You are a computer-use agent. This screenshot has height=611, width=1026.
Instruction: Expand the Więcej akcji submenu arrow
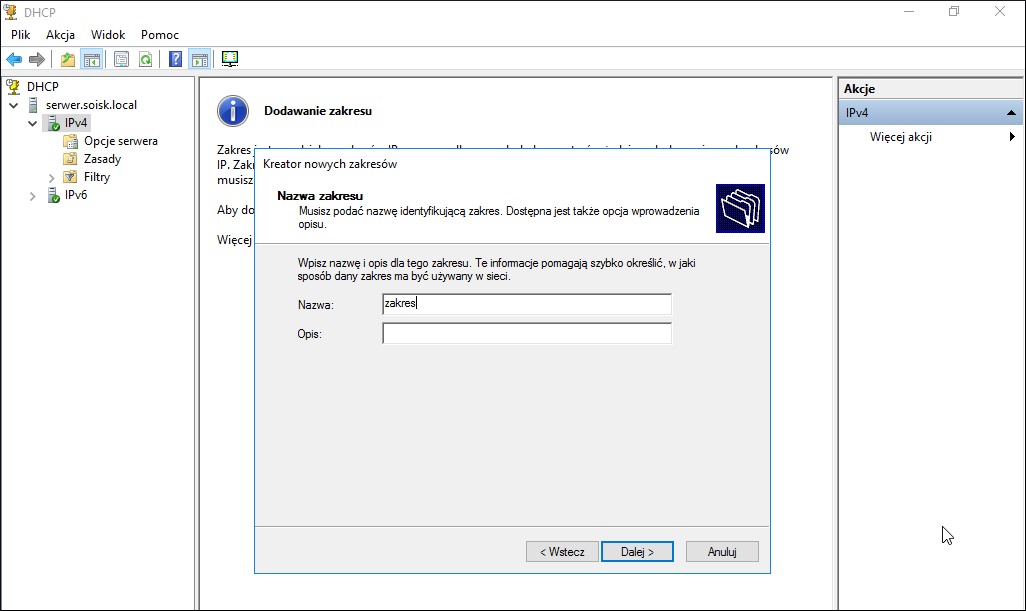coord(1012,137)
